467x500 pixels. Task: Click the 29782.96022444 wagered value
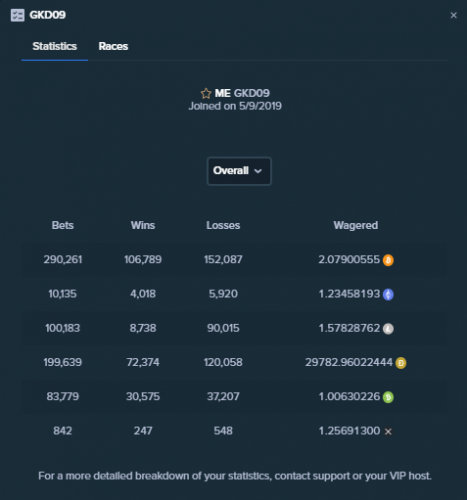tap(349, 362)
